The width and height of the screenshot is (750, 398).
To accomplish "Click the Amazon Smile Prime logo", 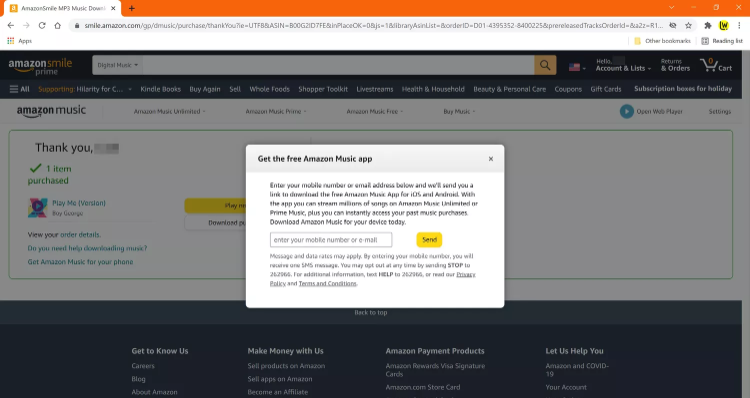I will tap(40, 66).
